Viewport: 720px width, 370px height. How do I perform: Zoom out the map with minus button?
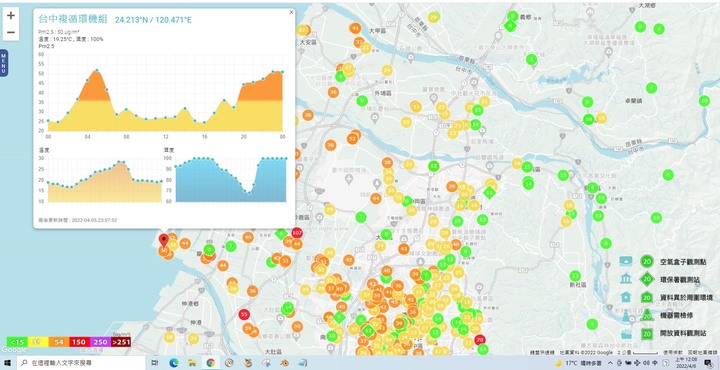click(x=11, y=32)
